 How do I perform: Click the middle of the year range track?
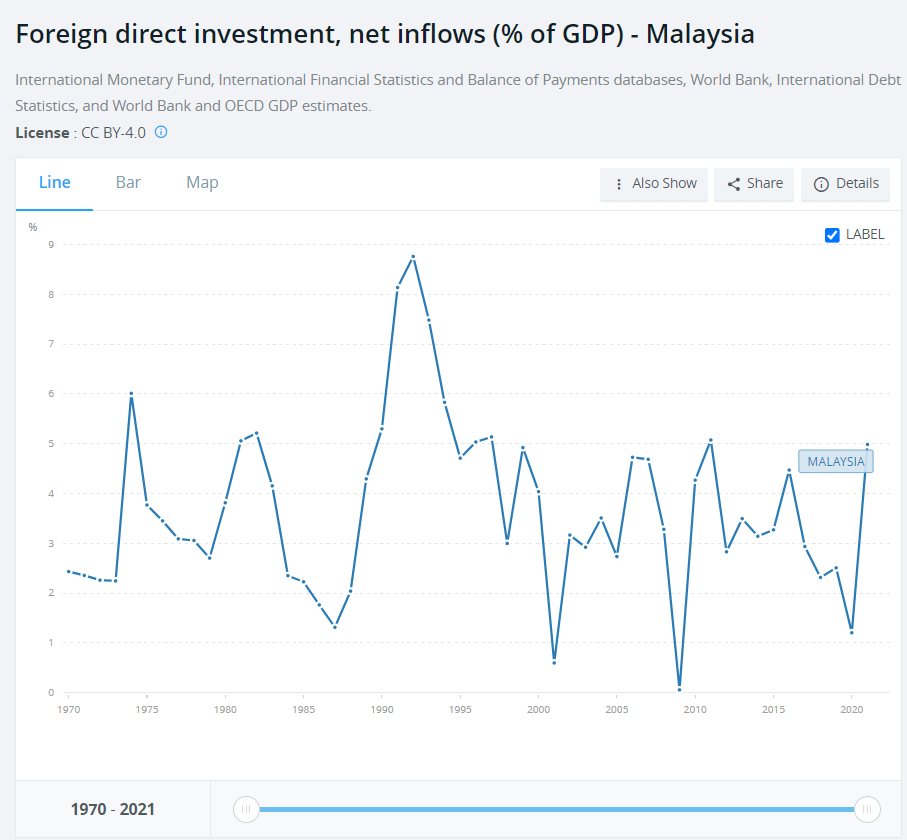[x=556, y=809]
